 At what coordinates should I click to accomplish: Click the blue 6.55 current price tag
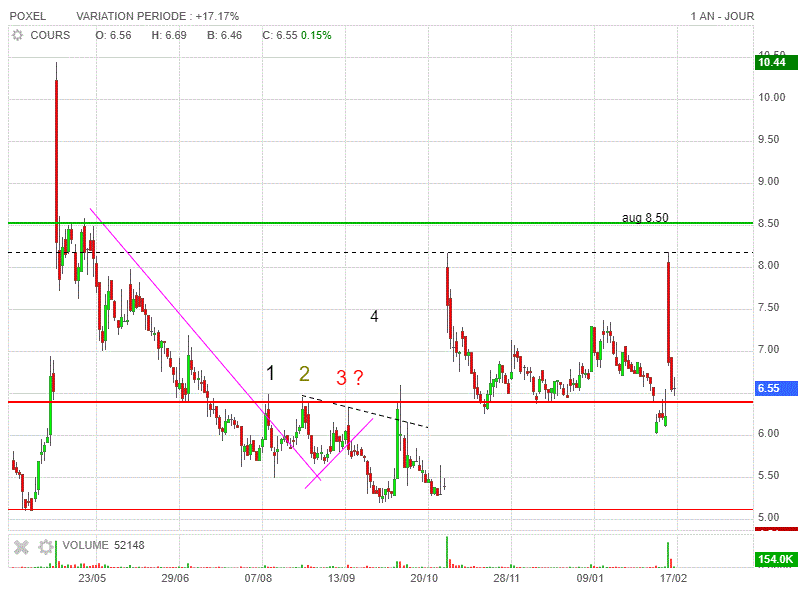click(776, 389)
